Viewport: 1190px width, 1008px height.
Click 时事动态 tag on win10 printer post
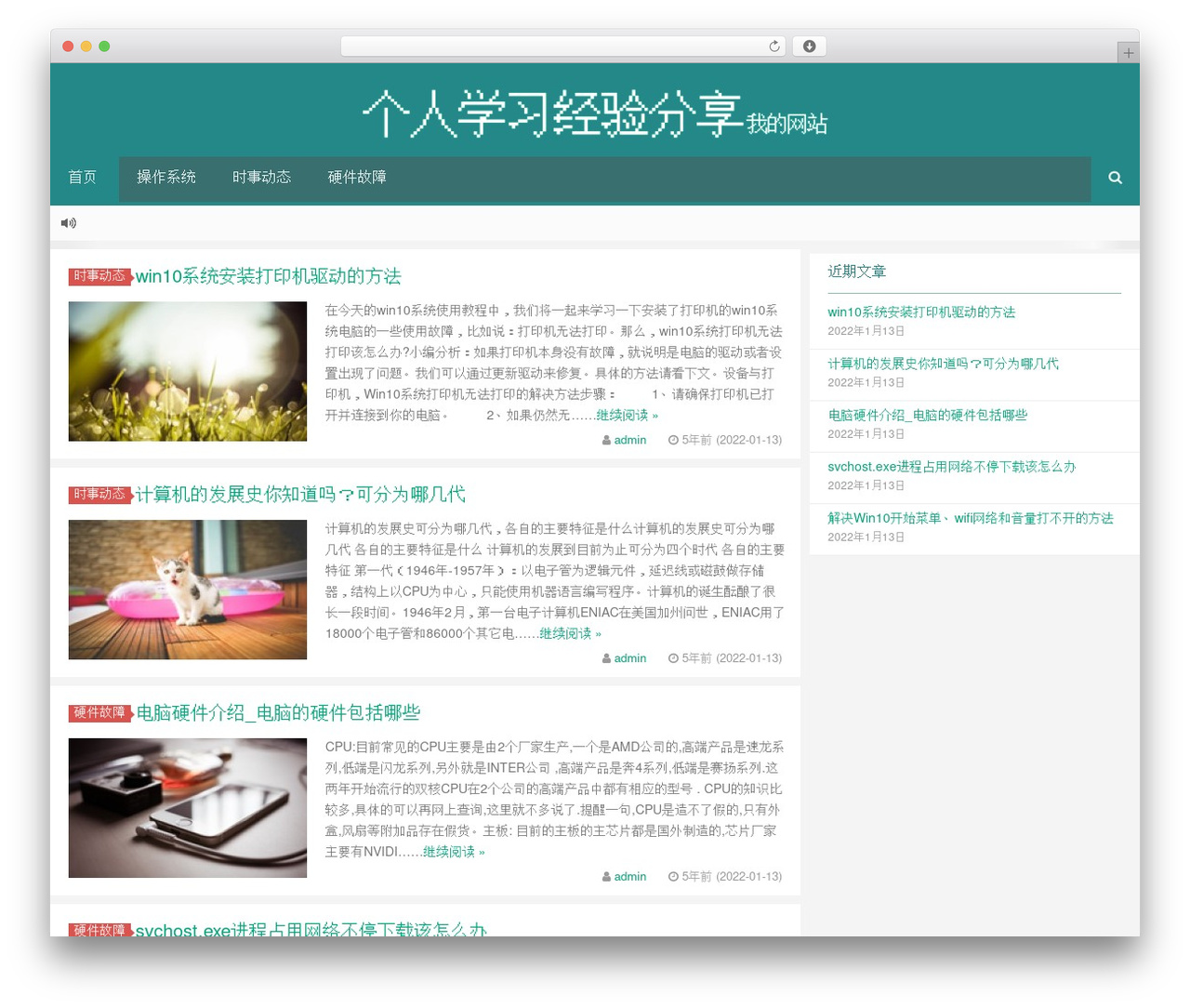coord(99,276)
